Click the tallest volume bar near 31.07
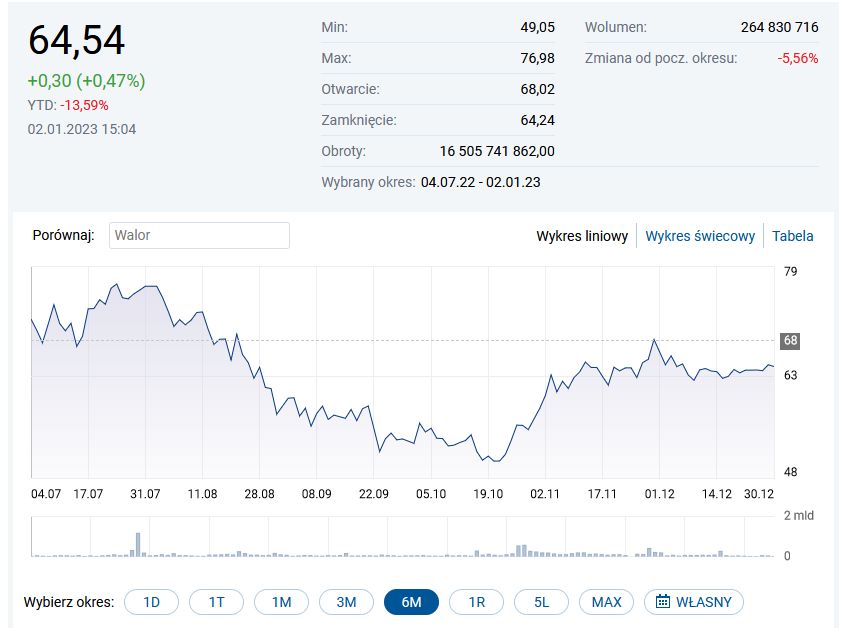The height and width of the screenshot is (628, 846). pos(138,543)
